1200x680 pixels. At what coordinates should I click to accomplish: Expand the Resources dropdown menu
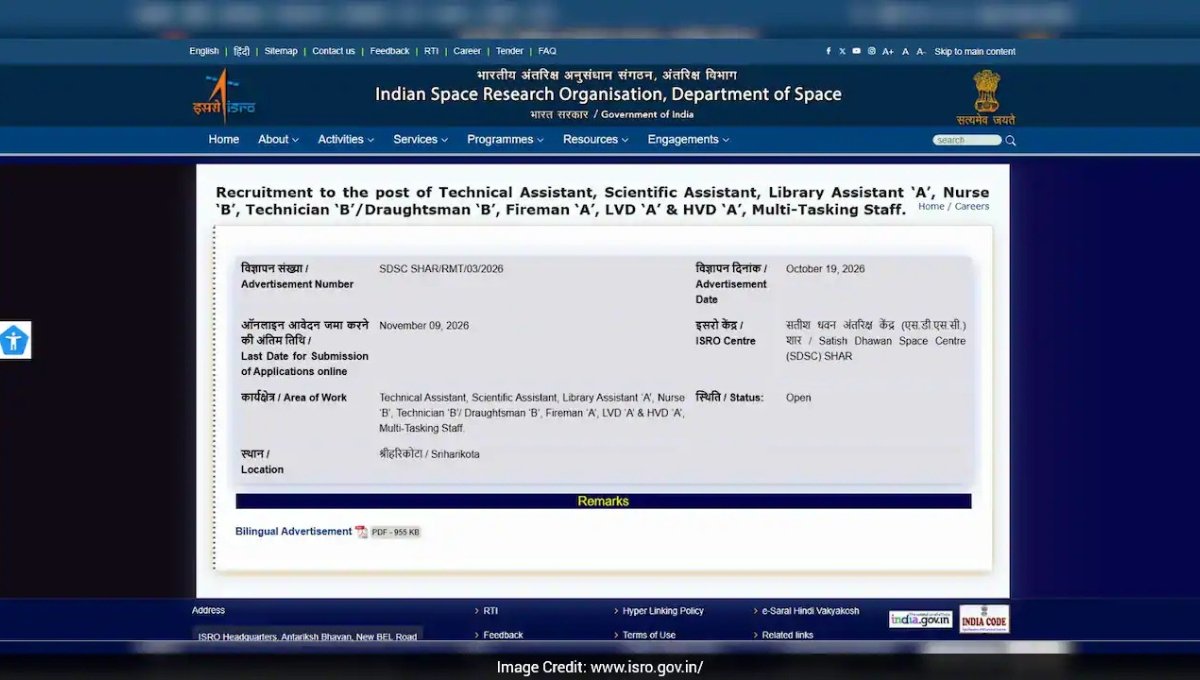click(596, 140)
